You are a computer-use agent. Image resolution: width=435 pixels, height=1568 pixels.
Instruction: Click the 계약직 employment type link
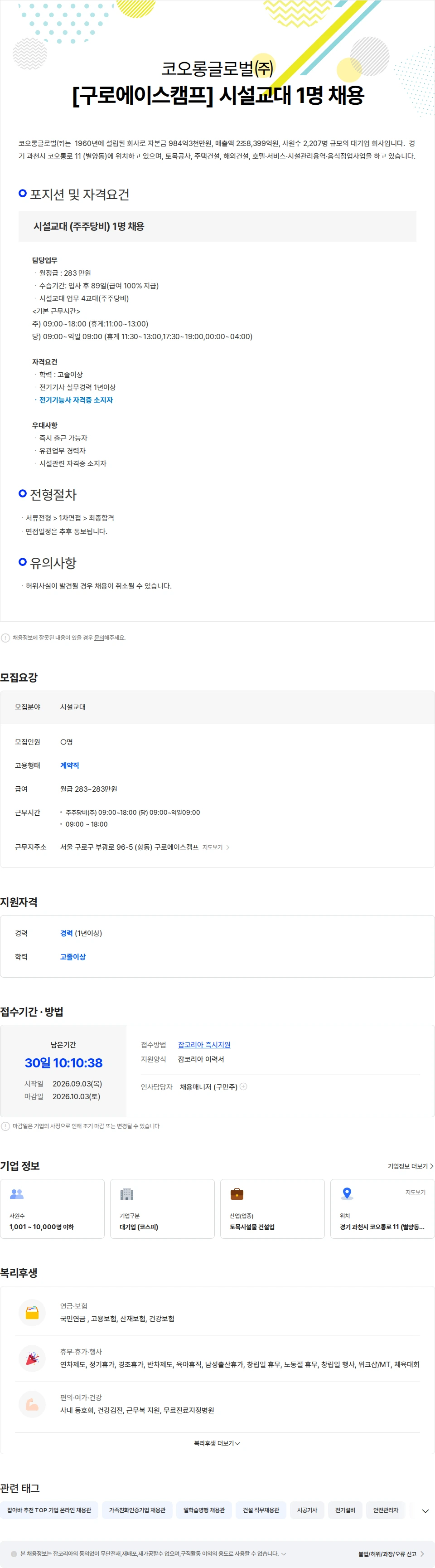(69, 766)
